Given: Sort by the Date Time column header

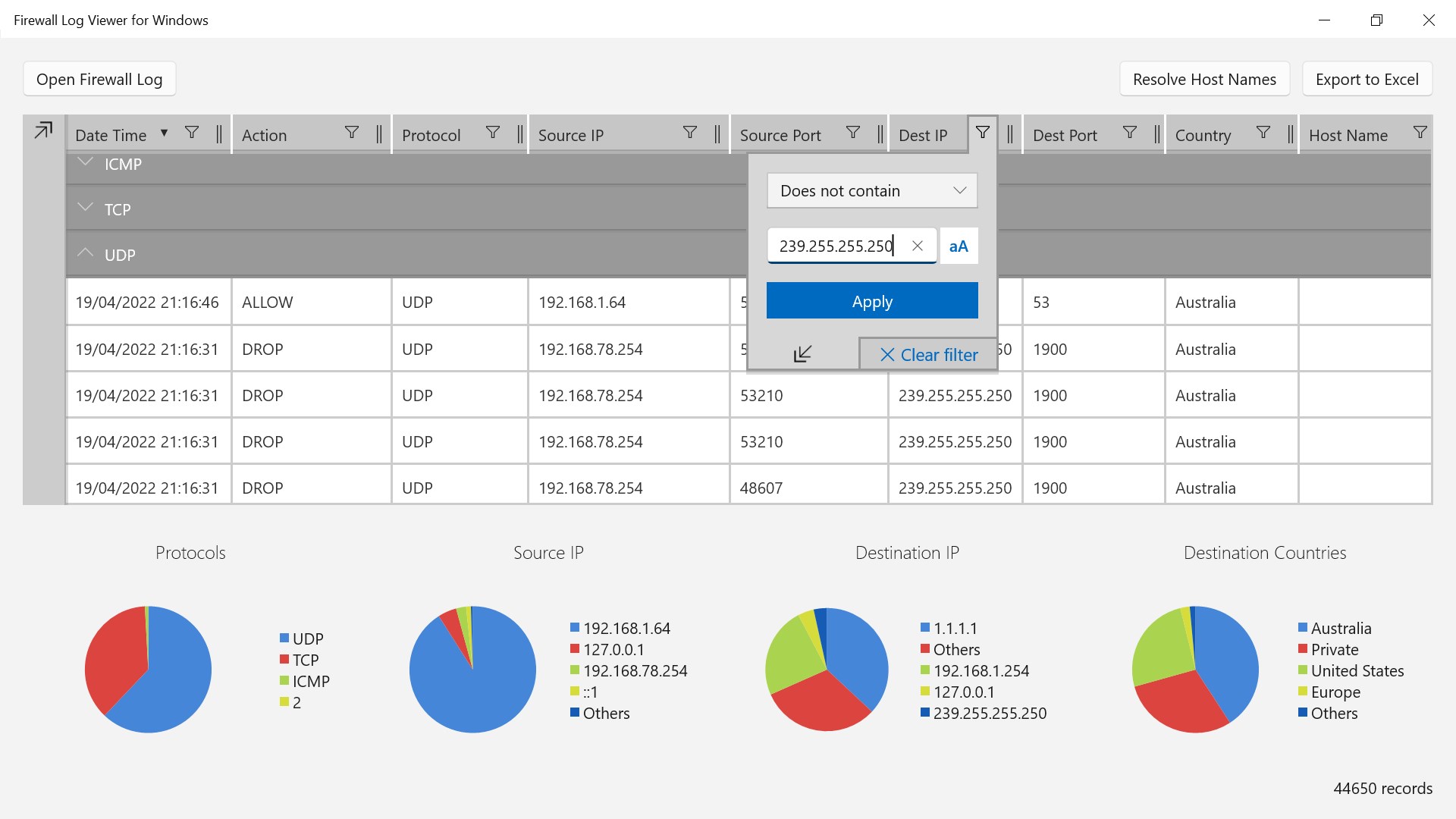Looking at the screenshot, I should click(111, 135).
